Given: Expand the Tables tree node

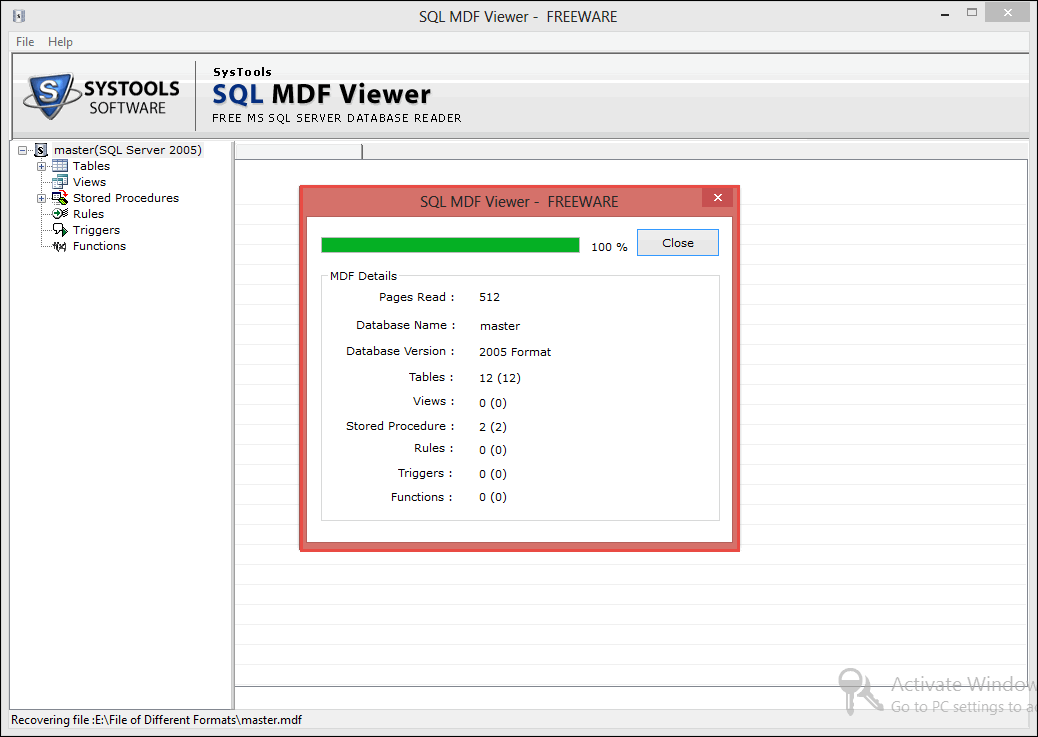Looking at the screenshot, I should pos(40,166).
